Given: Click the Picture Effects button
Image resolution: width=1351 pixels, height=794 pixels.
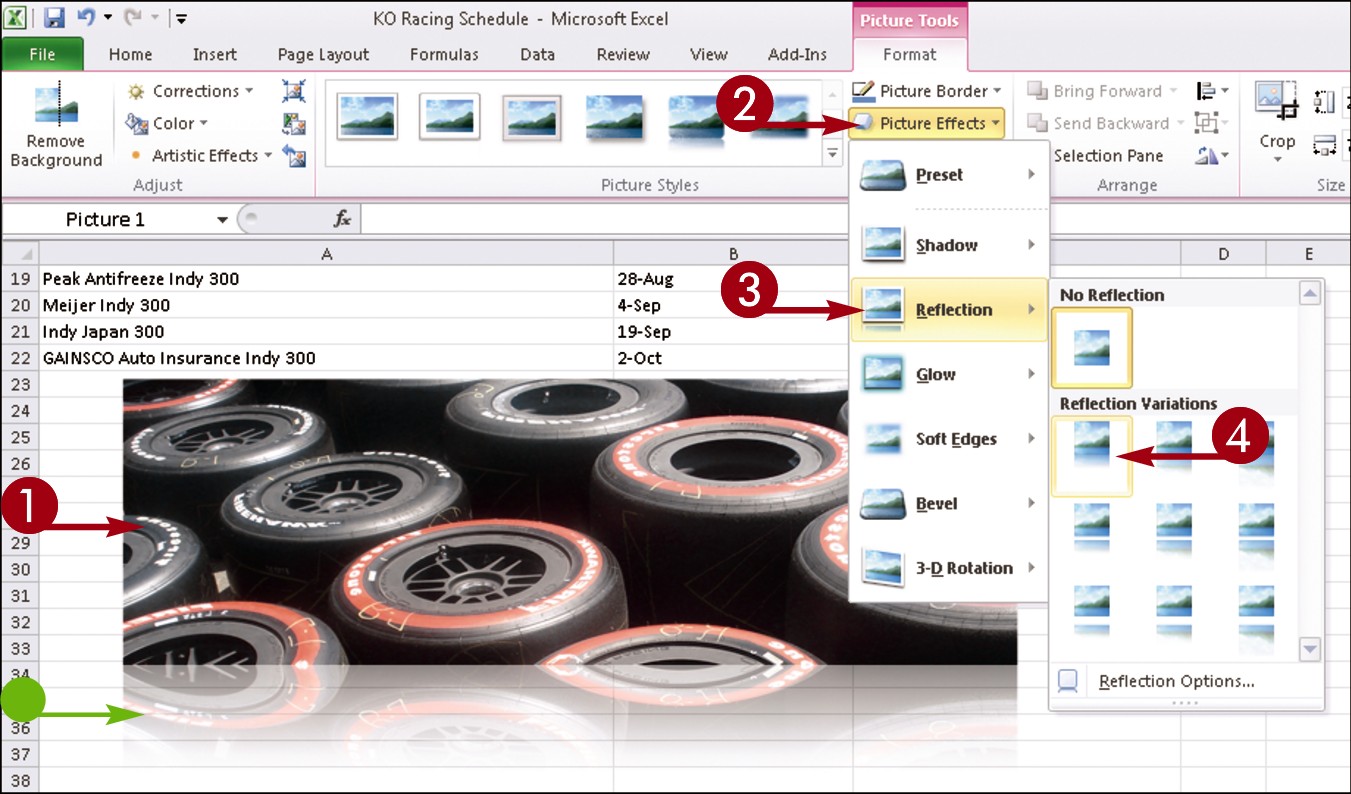Looking at the screenshot, I should [x=926, y=123].
